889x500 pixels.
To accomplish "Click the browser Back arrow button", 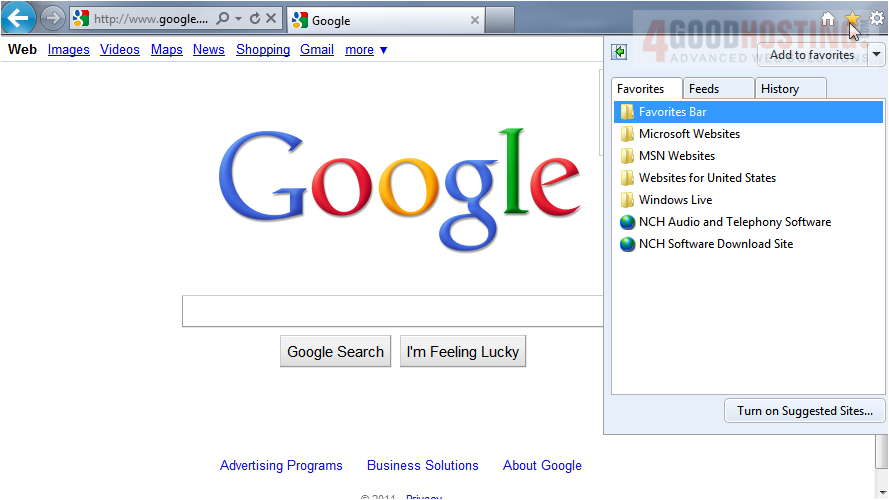I will coord(18,18).
